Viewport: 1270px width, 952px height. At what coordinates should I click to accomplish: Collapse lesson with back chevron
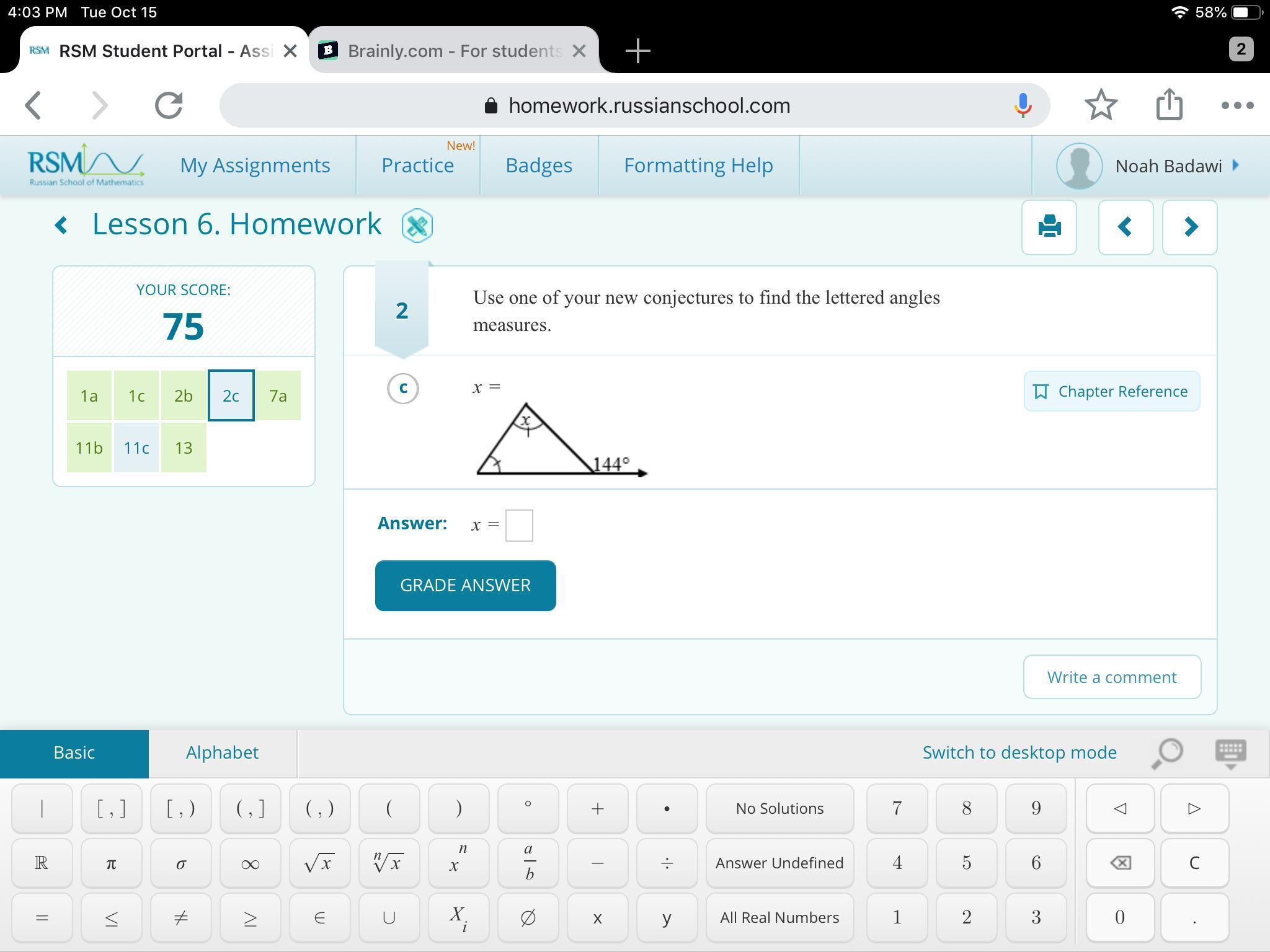(61, 225)
